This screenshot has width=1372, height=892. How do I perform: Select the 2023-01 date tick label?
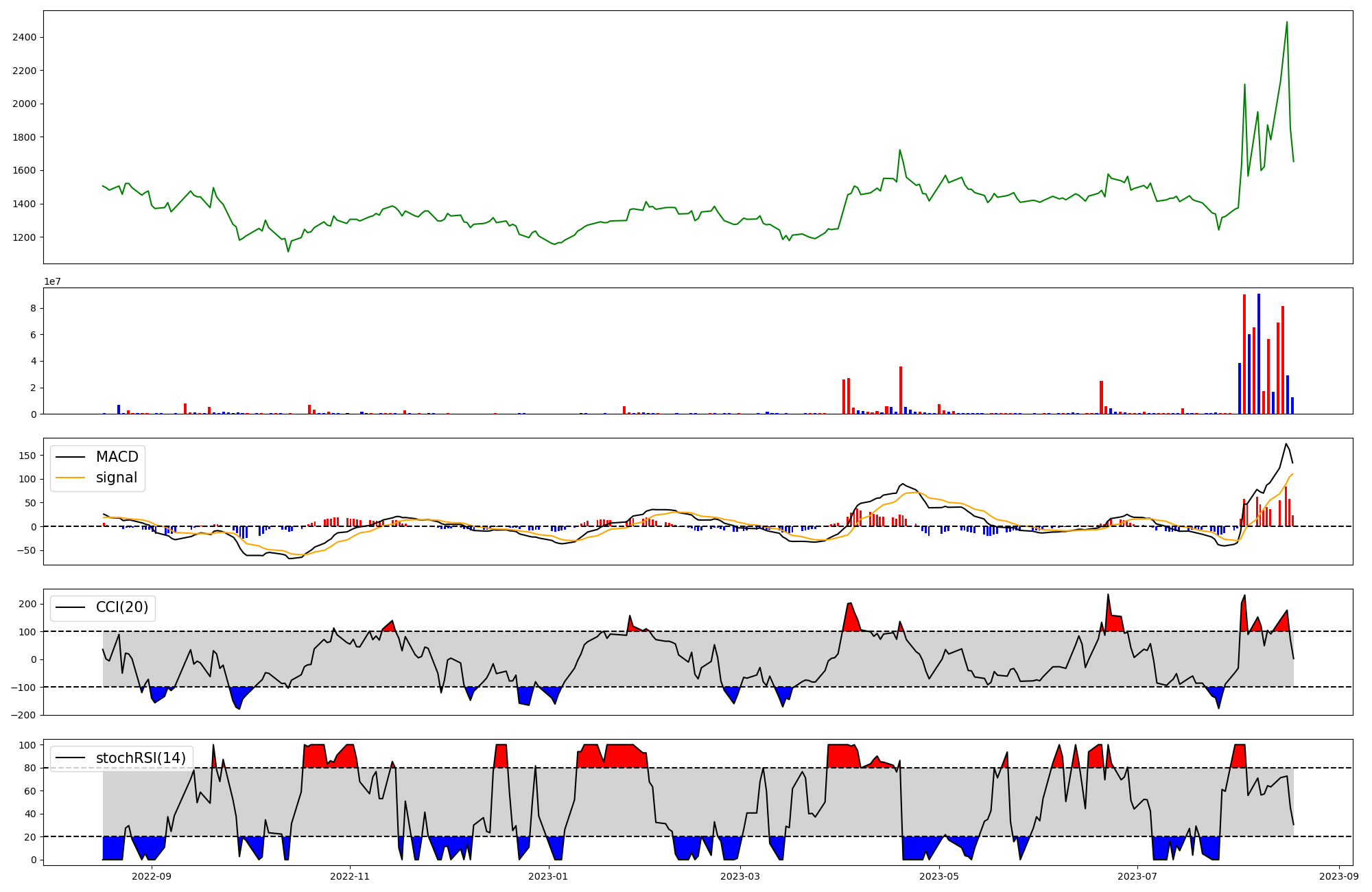tap(548, 876)
